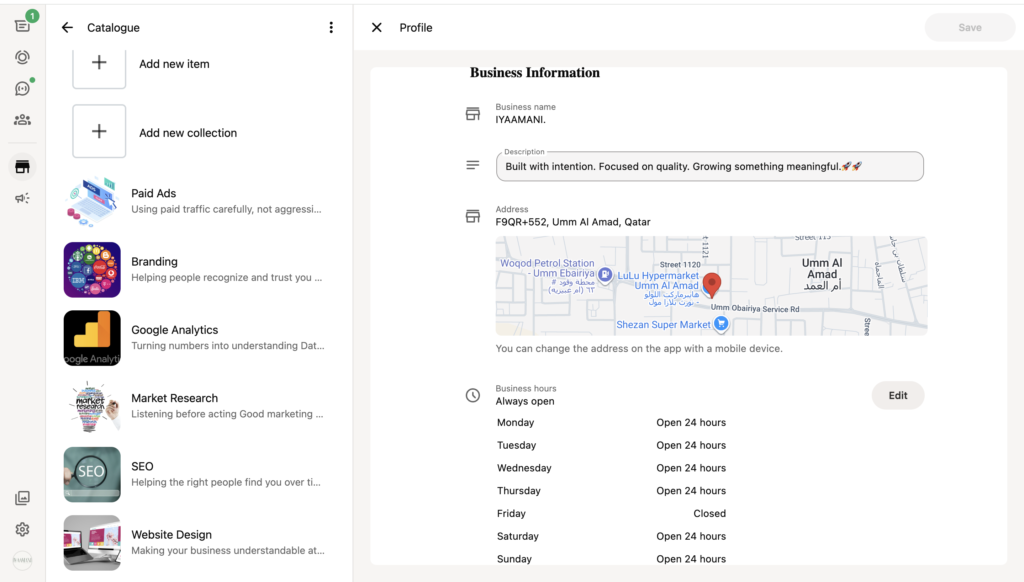Open the Website Design catalogue item
The image size is (1024, 582).
pos(199,542)
